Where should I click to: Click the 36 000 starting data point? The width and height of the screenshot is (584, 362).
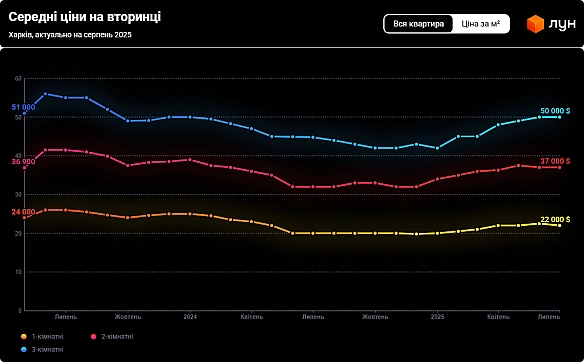click(25, 168)
